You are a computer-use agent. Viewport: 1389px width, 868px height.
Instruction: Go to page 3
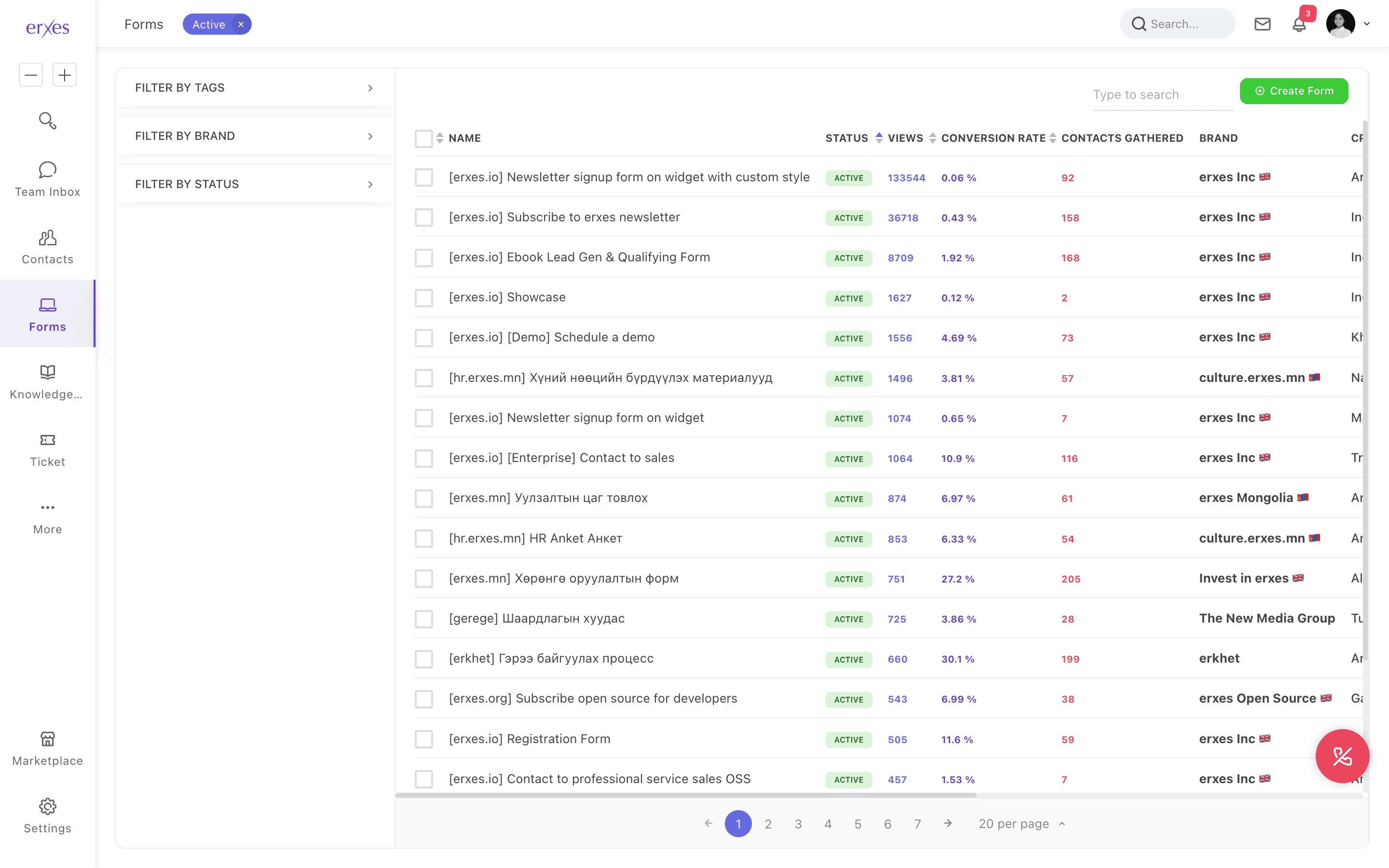pos(798,823)
